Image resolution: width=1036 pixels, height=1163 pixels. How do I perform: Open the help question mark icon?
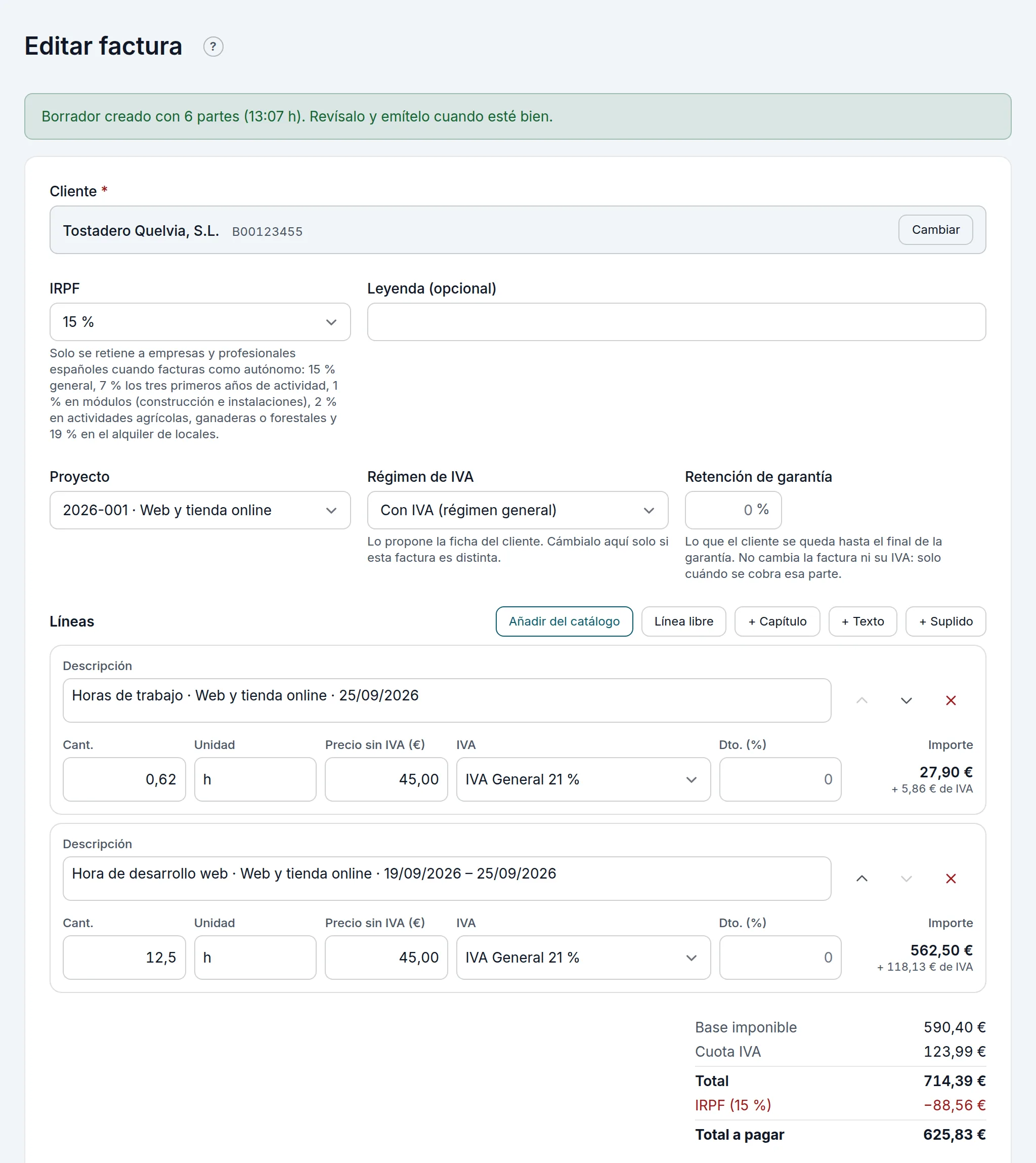tap(213, 47)
